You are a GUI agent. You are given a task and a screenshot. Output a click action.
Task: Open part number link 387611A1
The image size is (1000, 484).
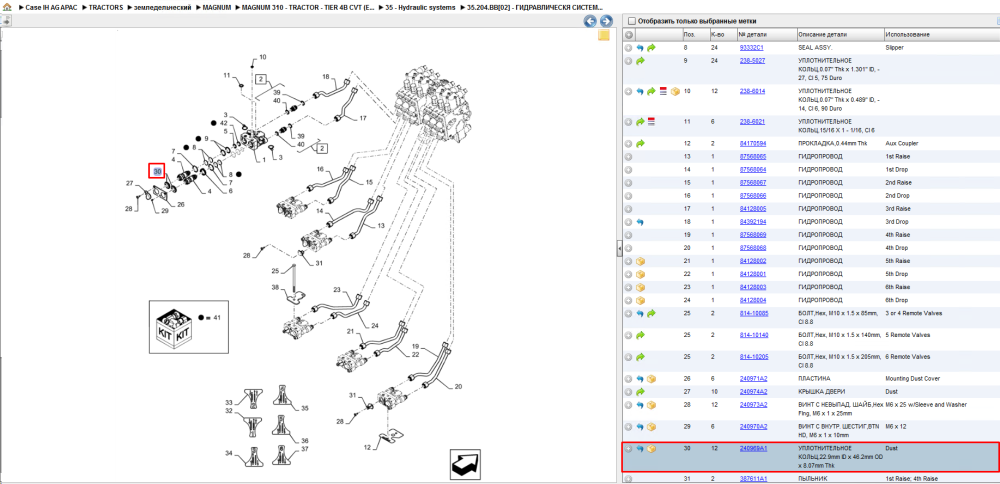pyautogui.click(x=753, y=478)
